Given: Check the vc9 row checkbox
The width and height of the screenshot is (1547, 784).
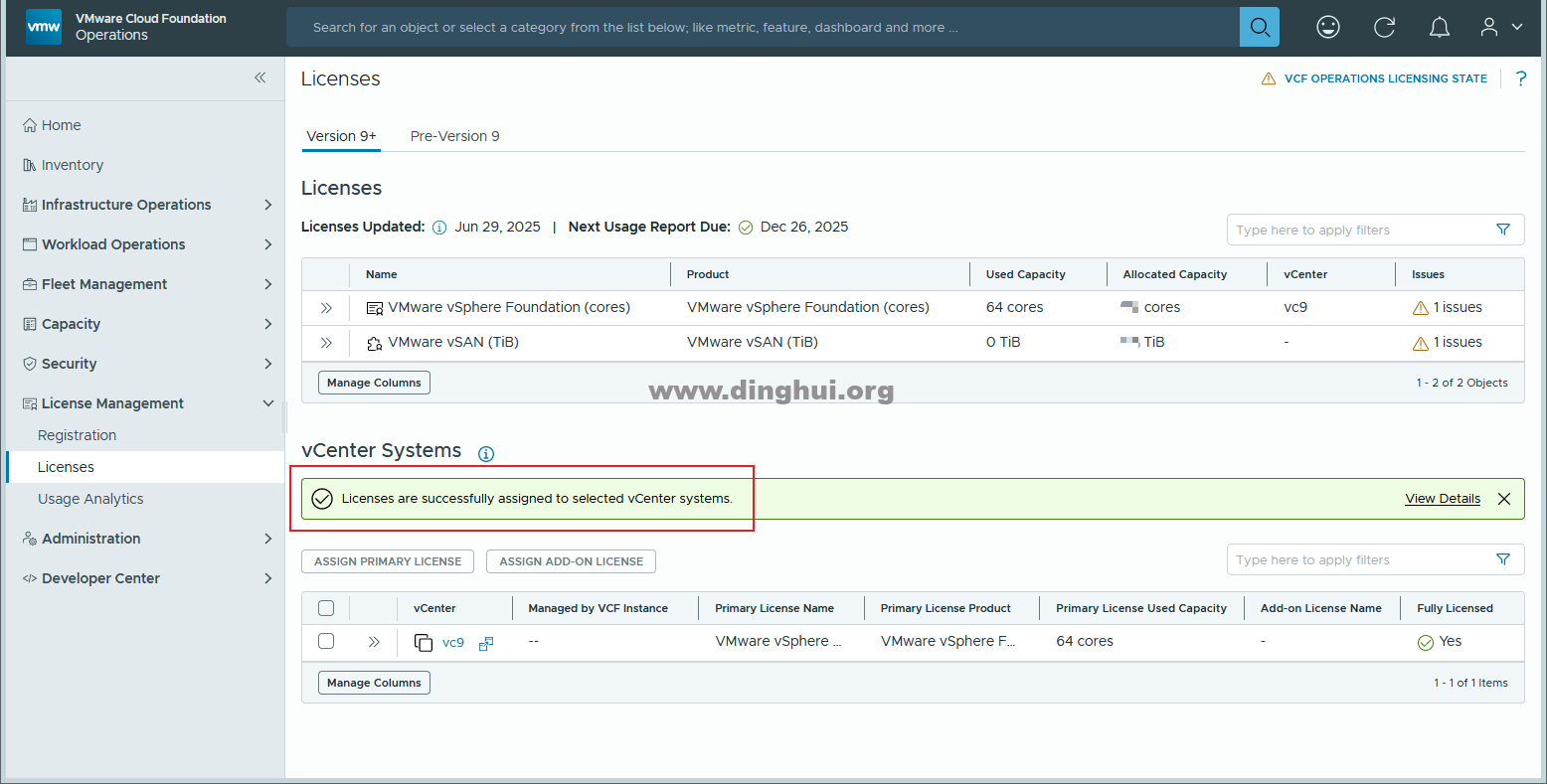Looking at the screenshot, I should point(326,641).
